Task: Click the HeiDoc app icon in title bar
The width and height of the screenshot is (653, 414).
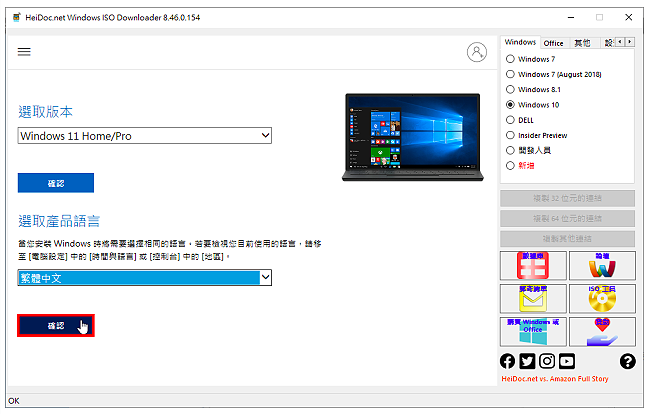Action: [17, 17]
